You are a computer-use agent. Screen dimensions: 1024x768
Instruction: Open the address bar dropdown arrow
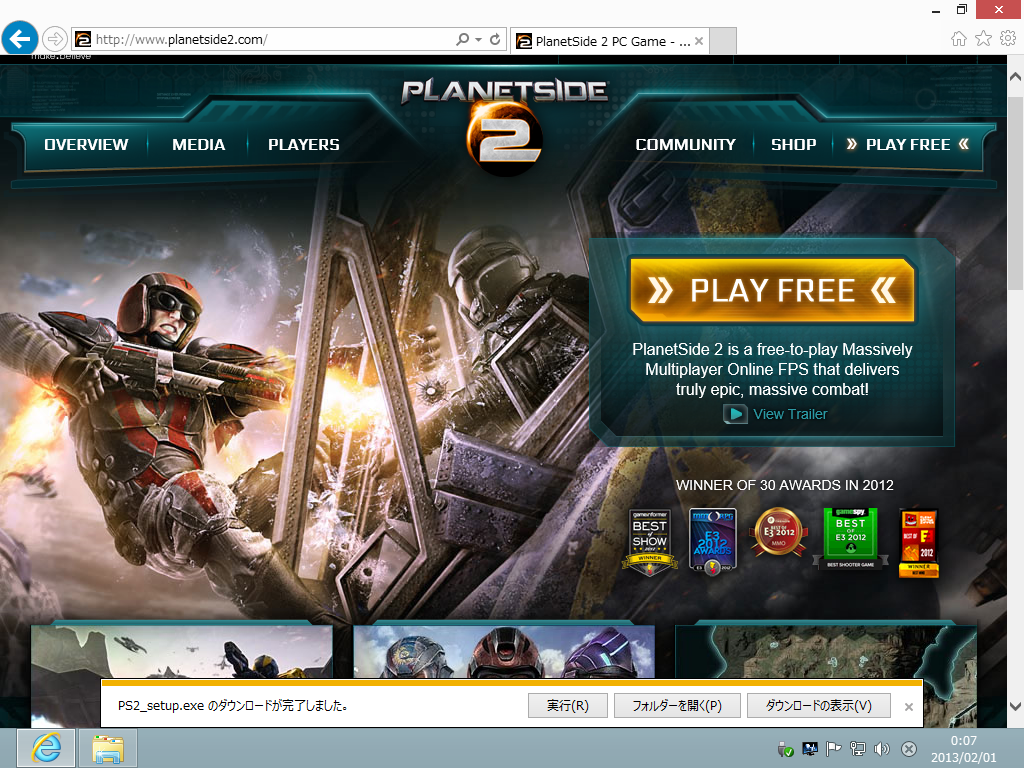point(479,39)
